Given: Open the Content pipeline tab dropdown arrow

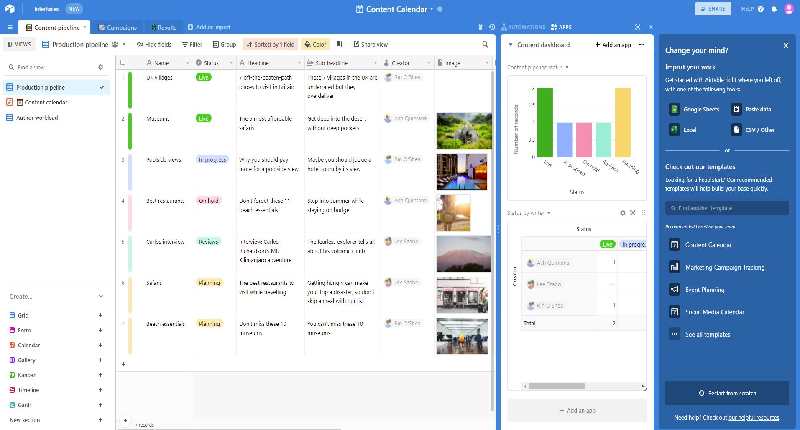Looking at the screenshot, I should (85, 27).
